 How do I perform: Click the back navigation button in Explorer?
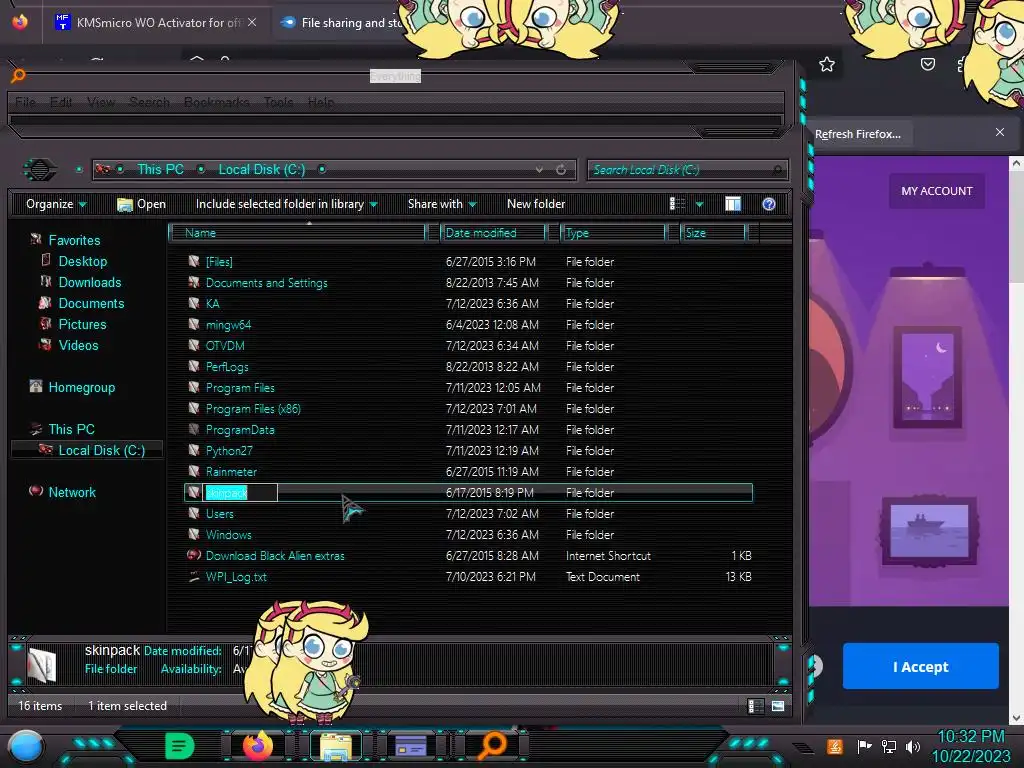[x=40, y=170]
